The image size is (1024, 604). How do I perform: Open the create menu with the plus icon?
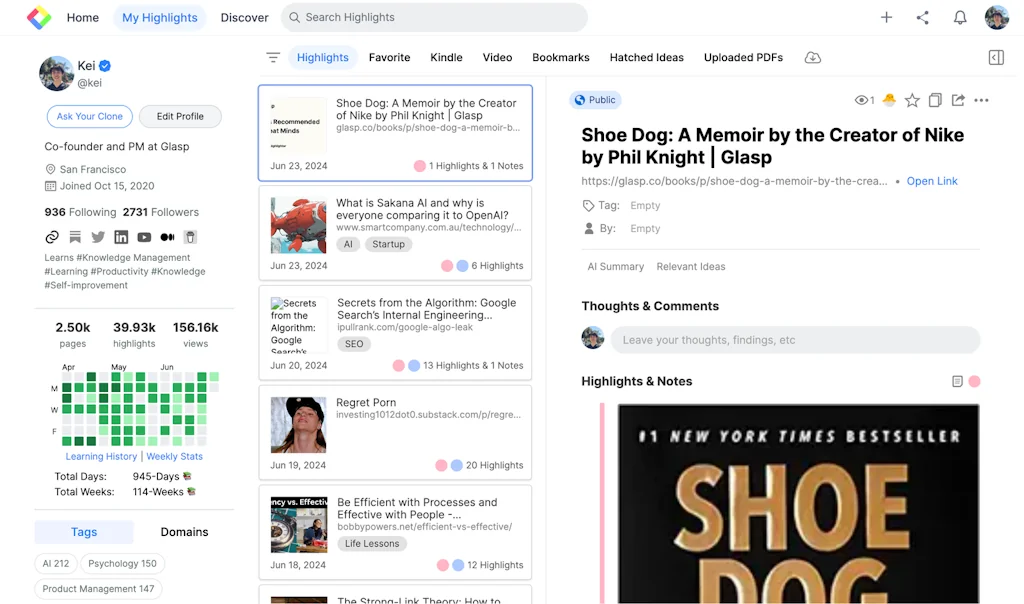click(886, 17)
